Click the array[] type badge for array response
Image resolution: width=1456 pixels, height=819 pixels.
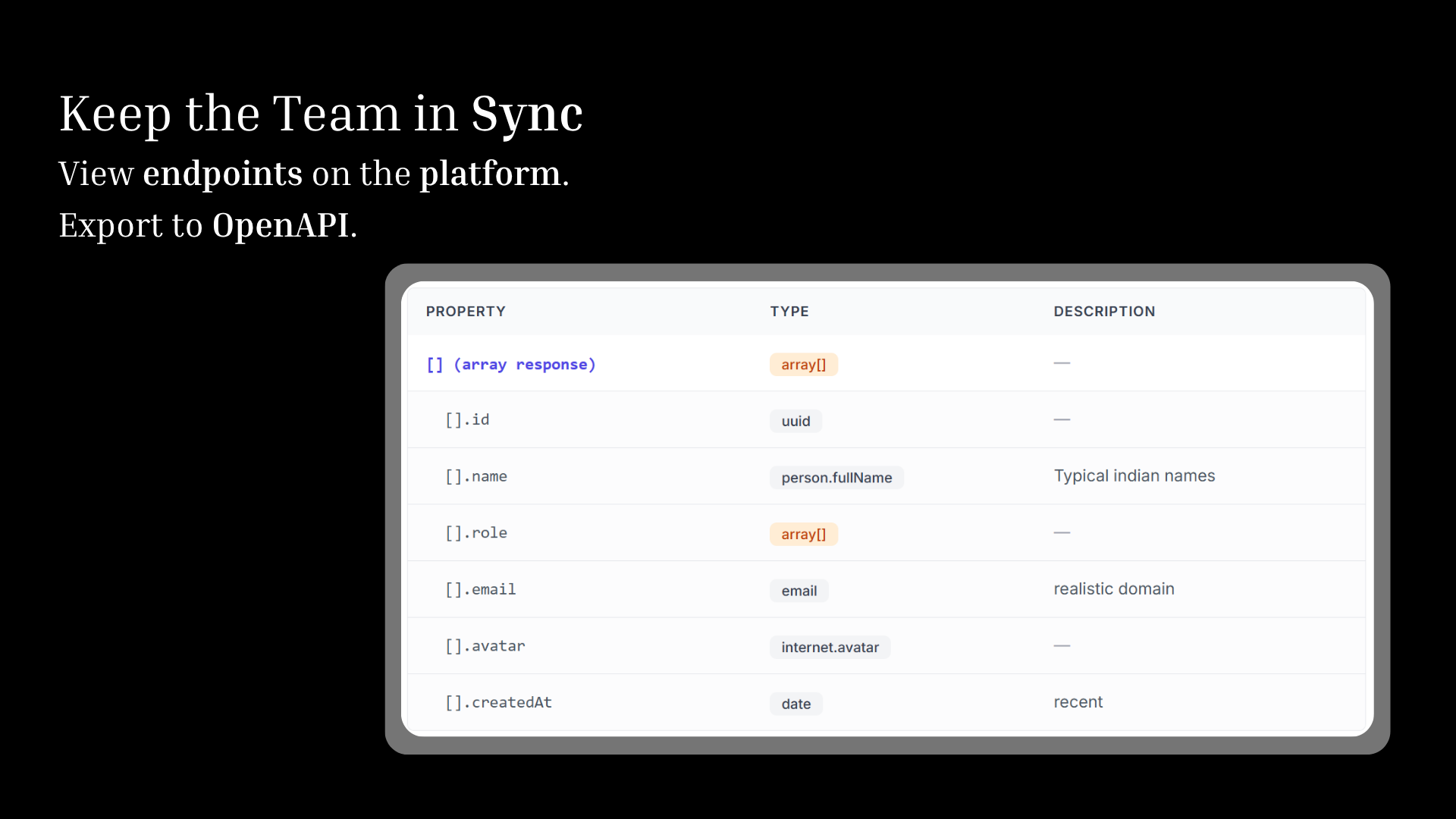click(803, 364)
